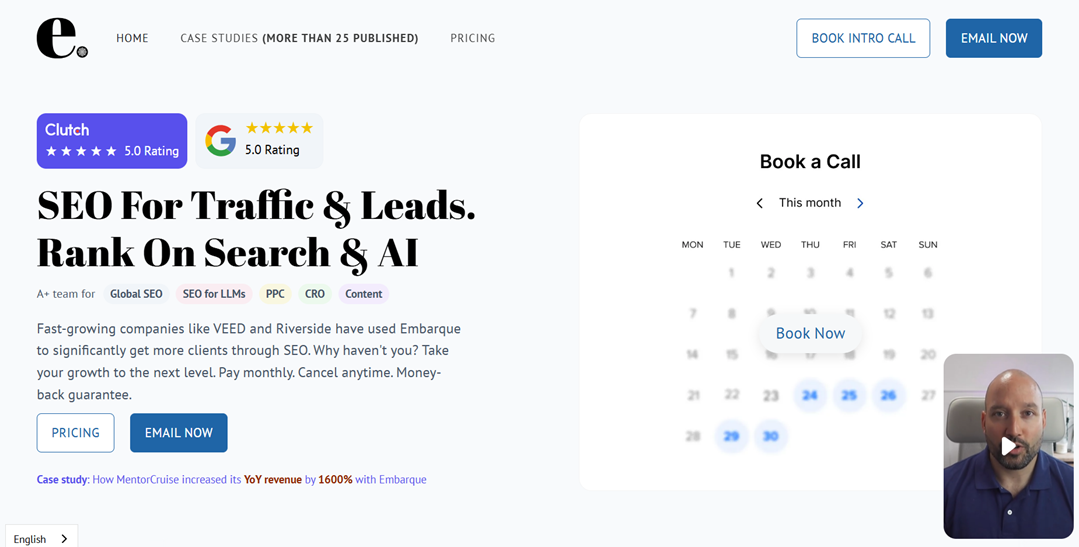This screenshot has width=1079, height=547.
Task: Select the SEO for LLMs tag
Action: 214,294
